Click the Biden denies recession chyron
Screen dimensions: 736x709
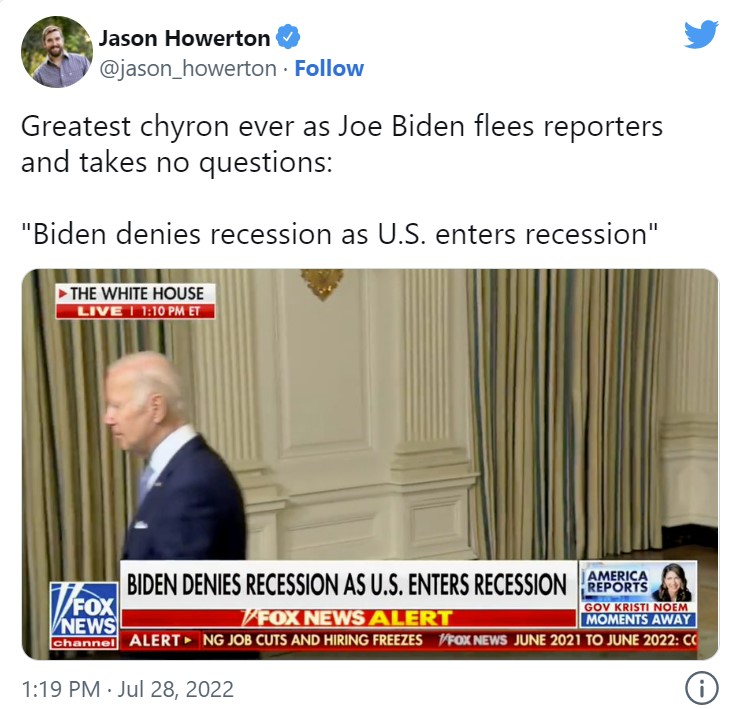348,585
